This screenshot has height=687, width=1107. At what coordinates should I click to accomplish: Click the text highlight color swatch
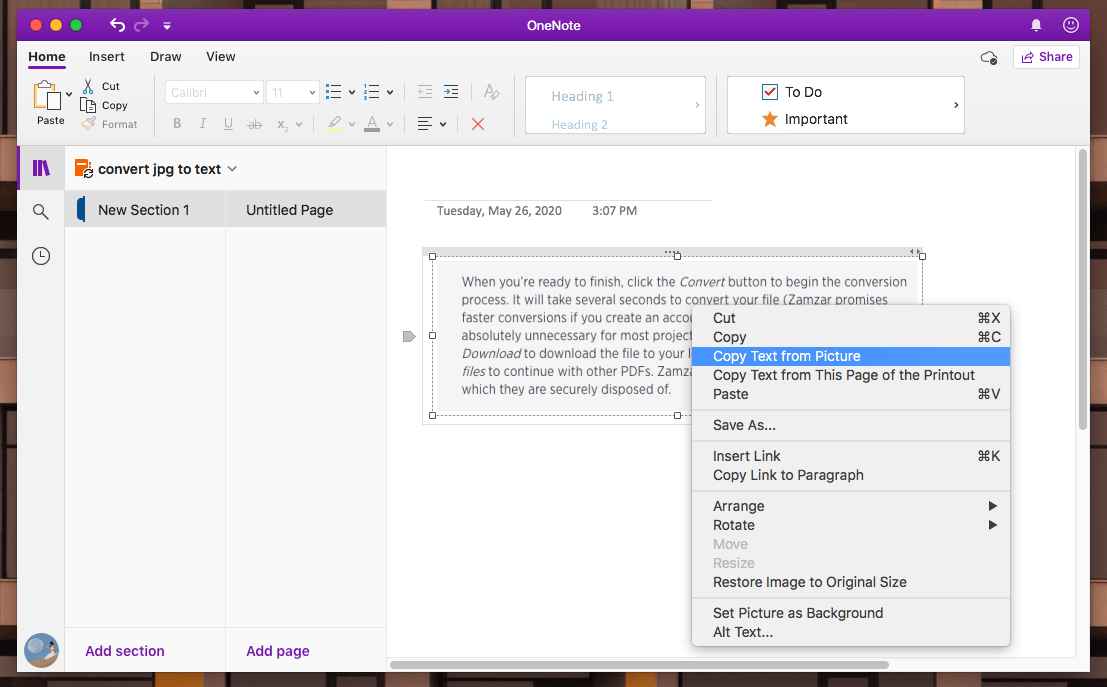[x=334, y=124]
